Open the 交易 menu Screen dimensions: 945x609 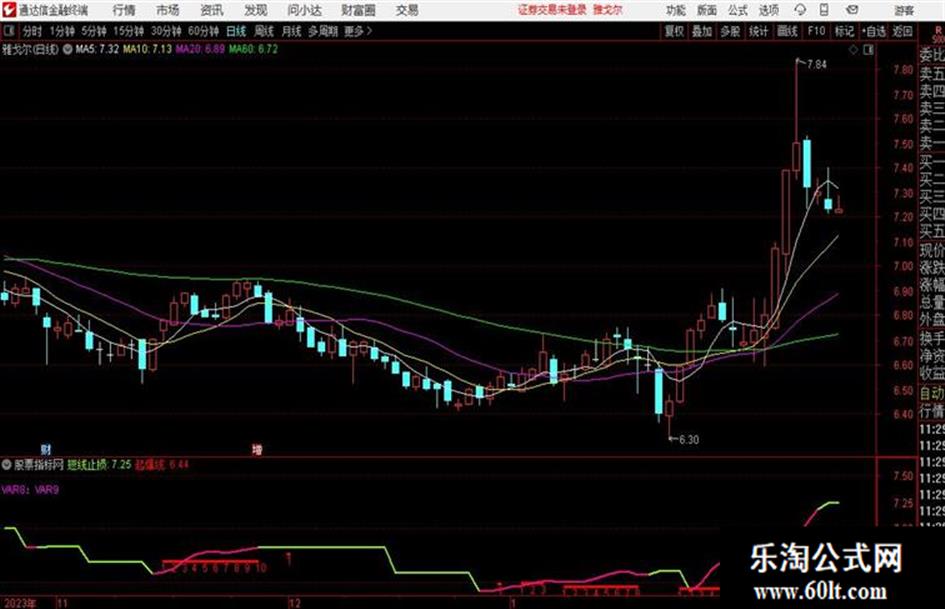coord(407,10)
